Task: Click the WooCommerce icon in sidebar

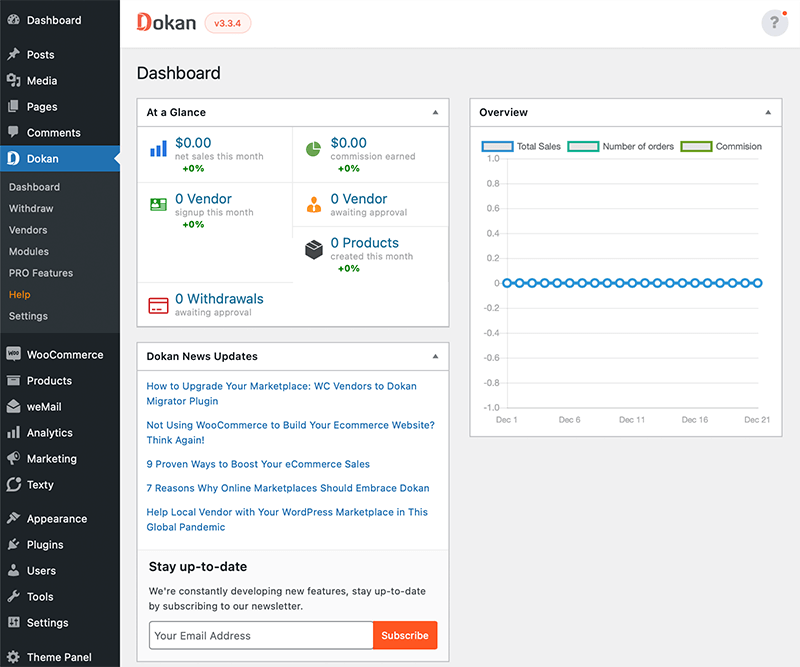Action: pos(13,354)
